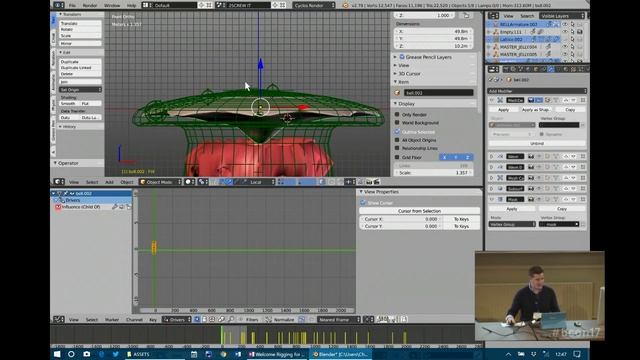Click the properties editor type icon
Image resolution: width=640 pixels, height=360 pixels.
(x=493, y=69)
